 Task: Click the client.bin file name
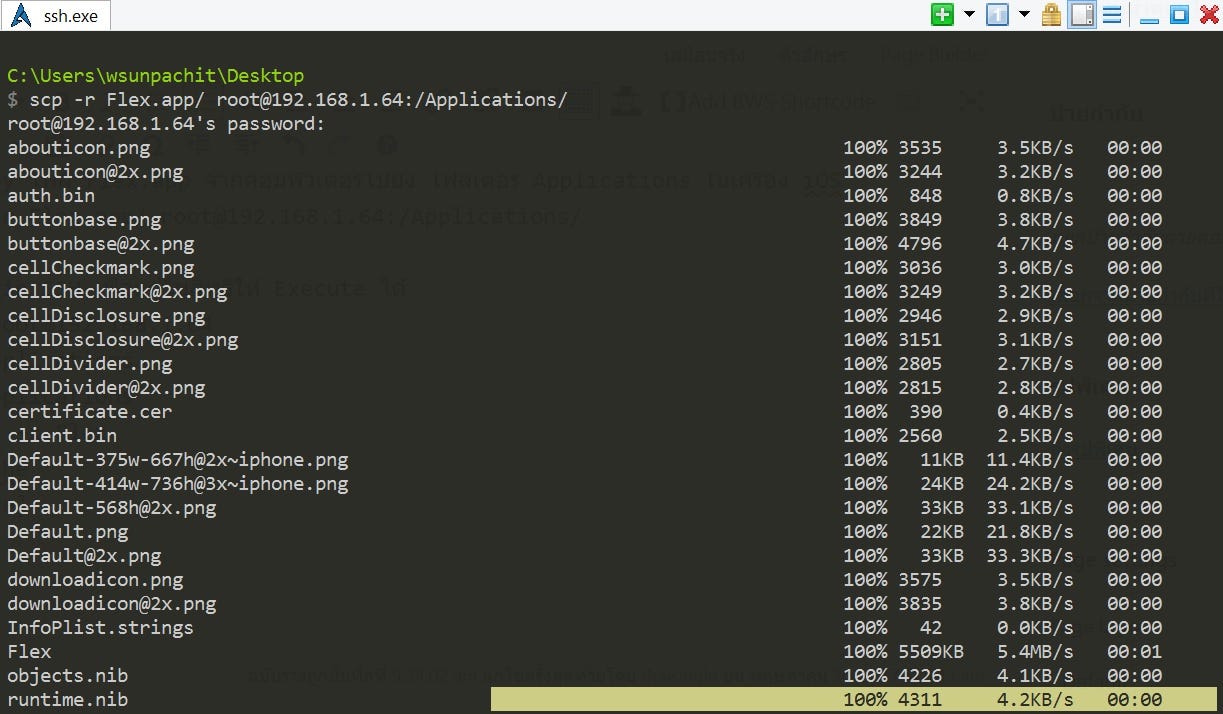62,436
